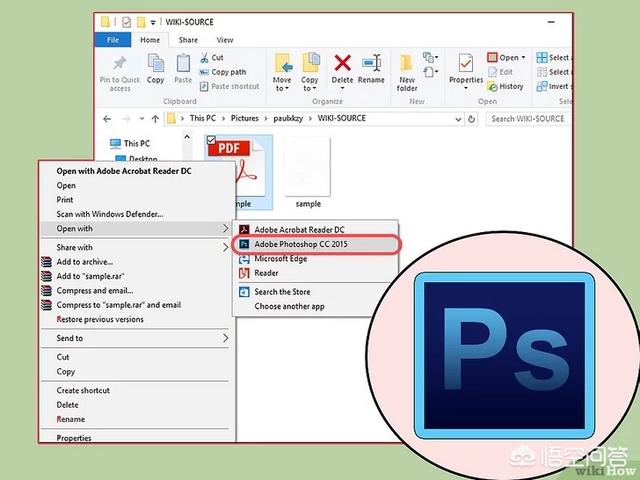Select the PDF sample file thumbnail
The height and width of the screenshot is (480, 640).
tap(238, 173)
